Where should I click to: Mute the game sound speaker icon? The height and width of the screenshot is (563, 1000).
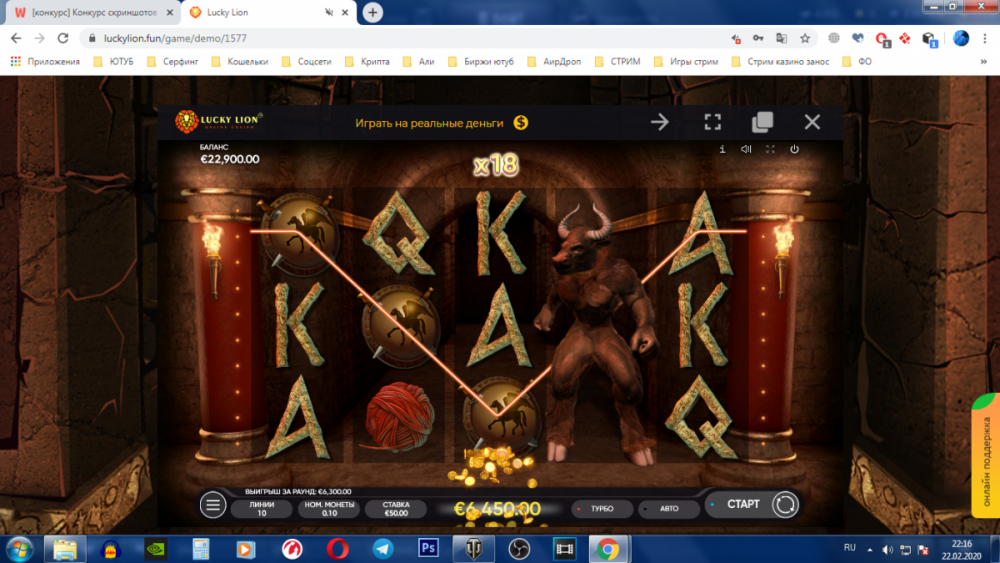coord(746,149)
